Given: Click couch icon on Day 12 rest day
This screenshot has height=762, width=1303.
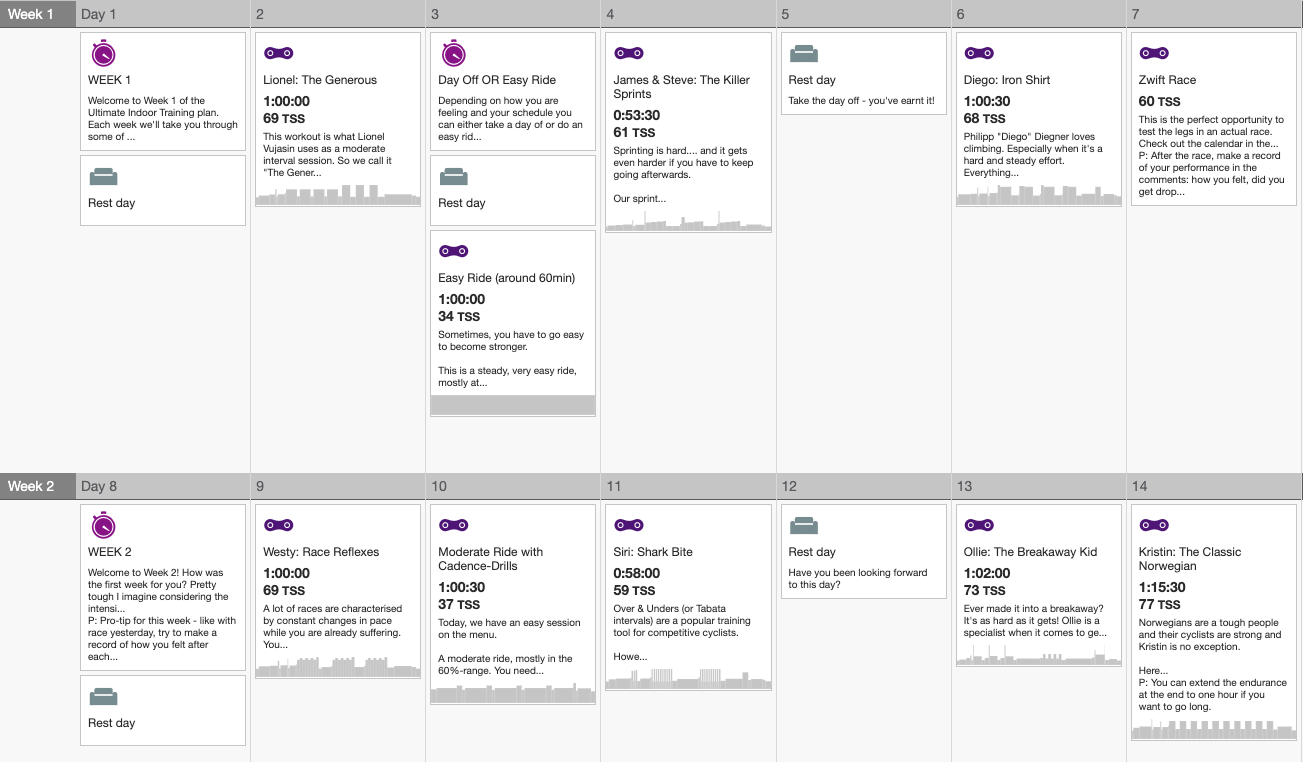Looking at the screenshot, I should (804, 526).
